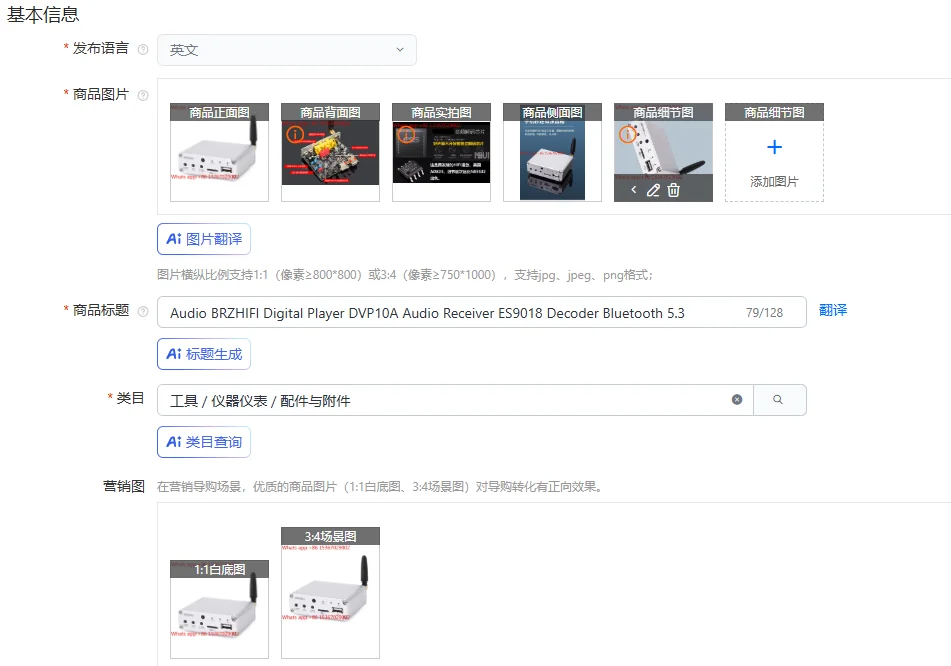Click the 翻译 link beside title
The width and height of the screenshot is (951, 666).
[833, 310]
